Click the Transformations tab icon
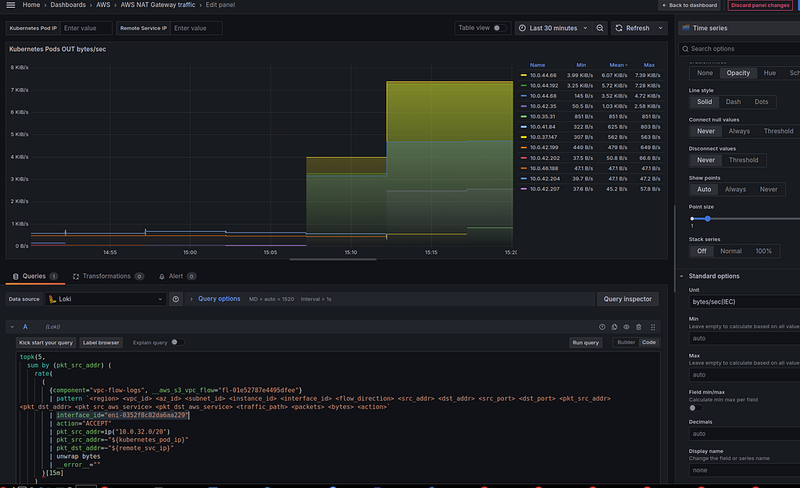This screenshot has height=488, width=800. tap(76, 276)
